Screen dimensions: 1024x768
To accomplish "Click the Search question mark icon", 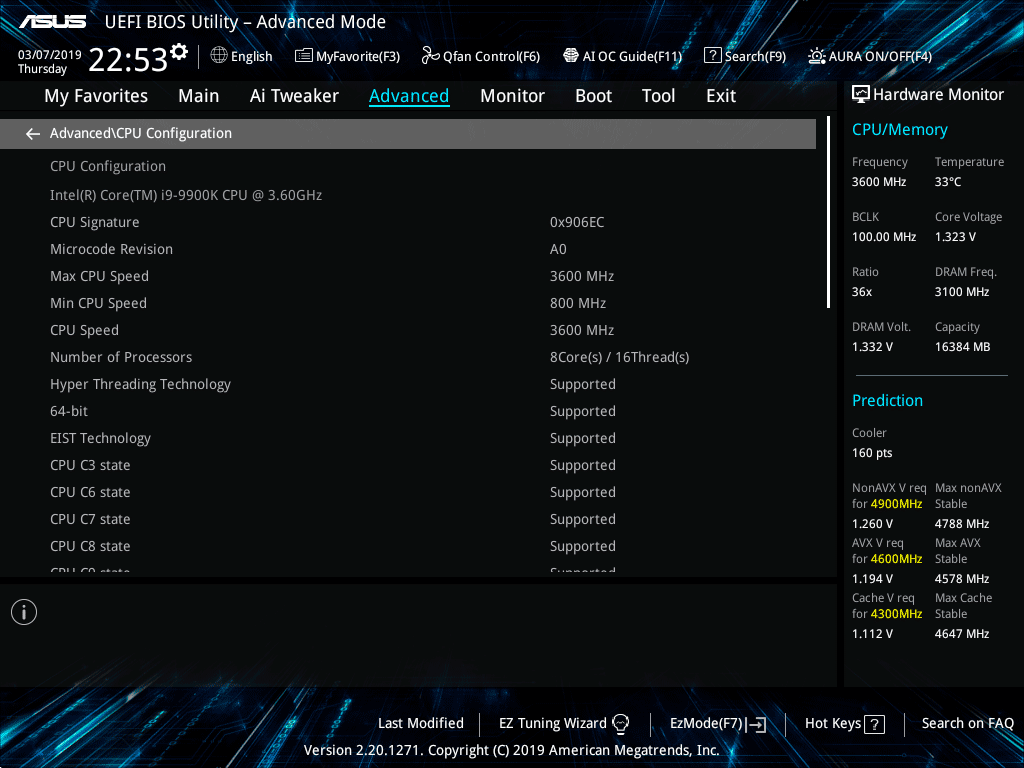I will (x=712, y=56).
